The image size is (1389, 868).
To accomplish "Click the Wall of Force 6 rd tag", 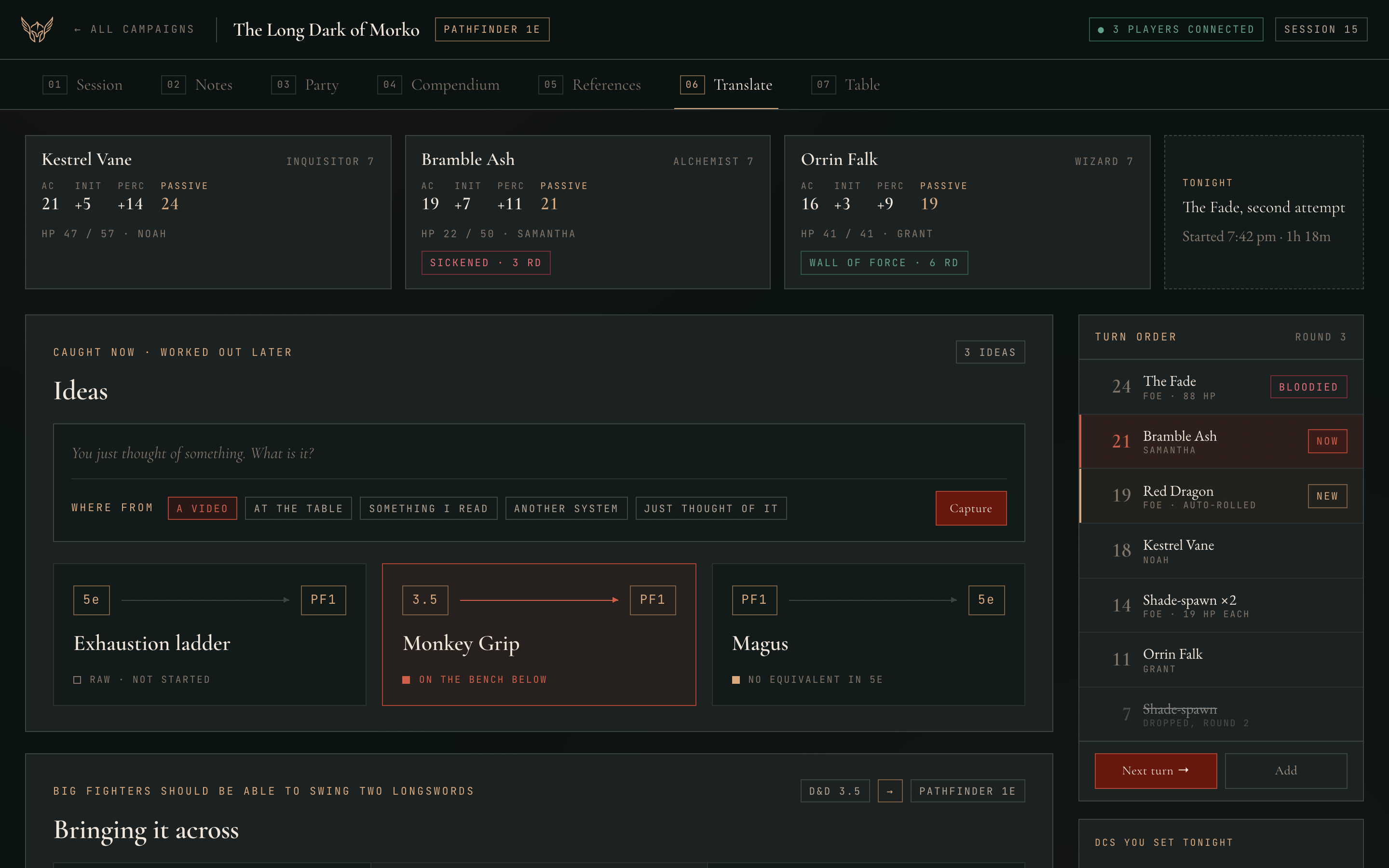I will tap(884, 263).
